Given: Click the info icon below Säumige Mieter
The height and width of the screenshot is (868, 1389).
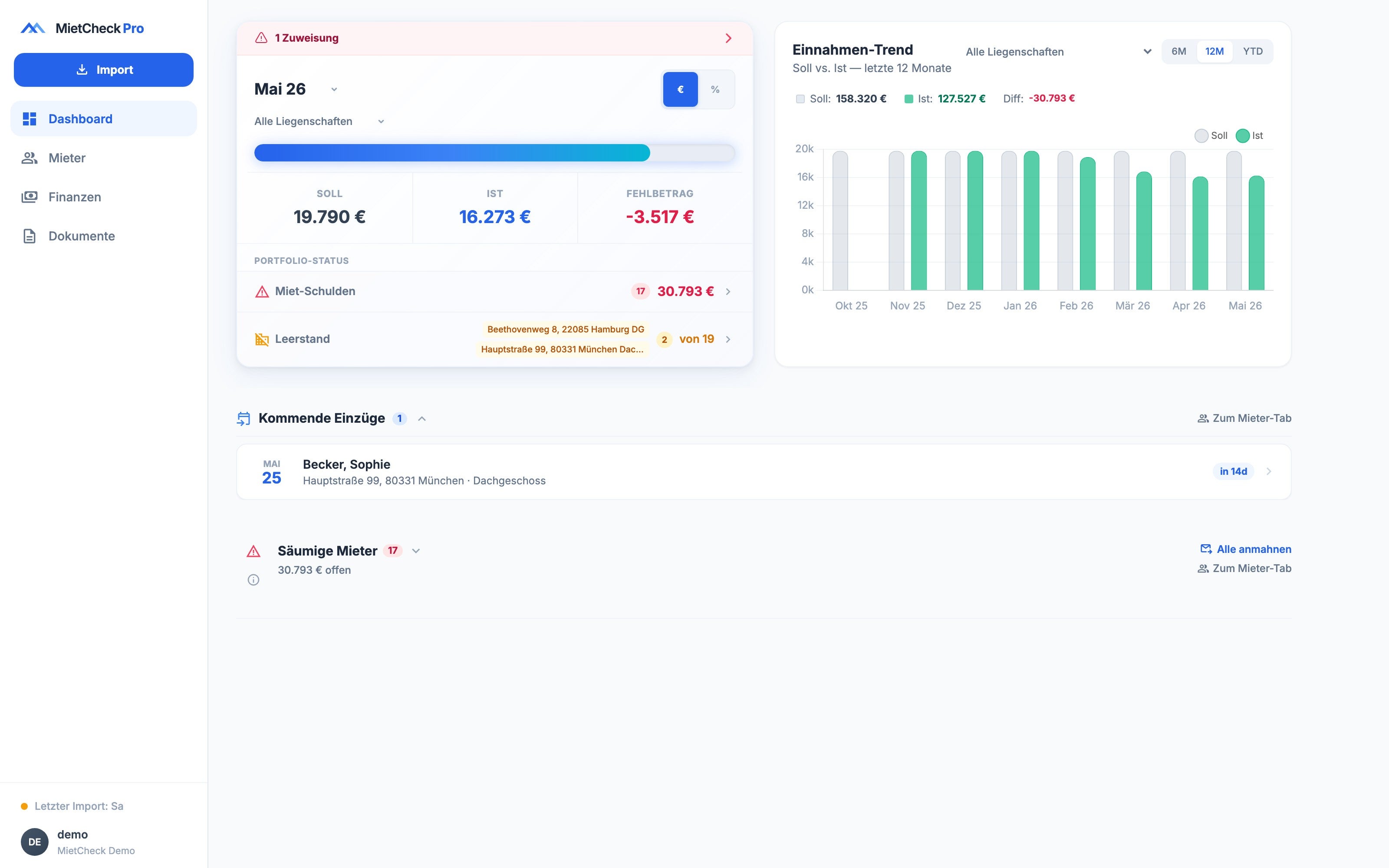Looking at the screenshot, I should (x=253, y=580).
